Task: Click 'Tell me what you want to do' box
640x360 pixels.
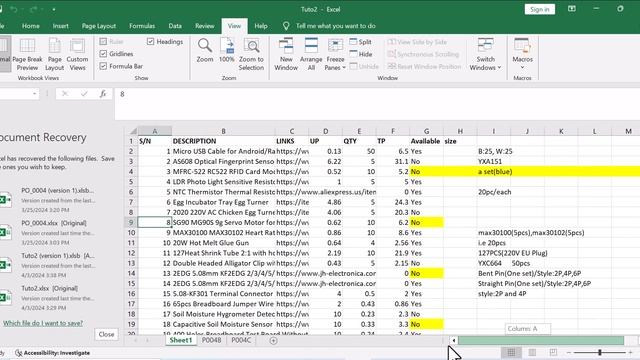Action: (336, 26)
